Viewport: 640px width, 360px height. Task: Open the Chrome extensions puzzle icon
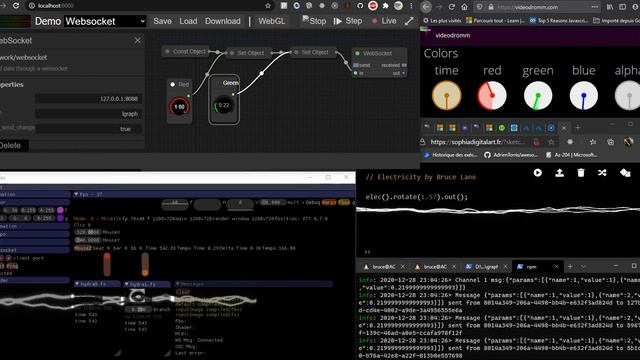pos(385,6)
